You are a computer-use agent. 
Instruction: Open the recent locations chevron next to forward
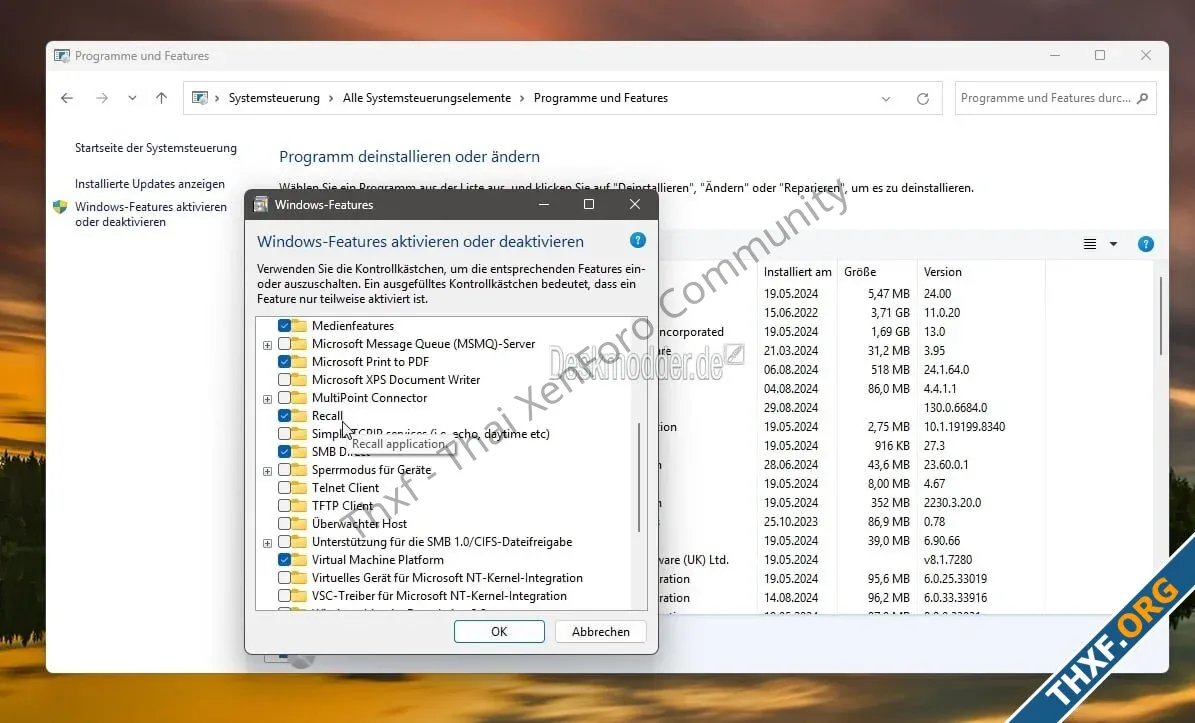pyautogui.click(x=133, y=98)
